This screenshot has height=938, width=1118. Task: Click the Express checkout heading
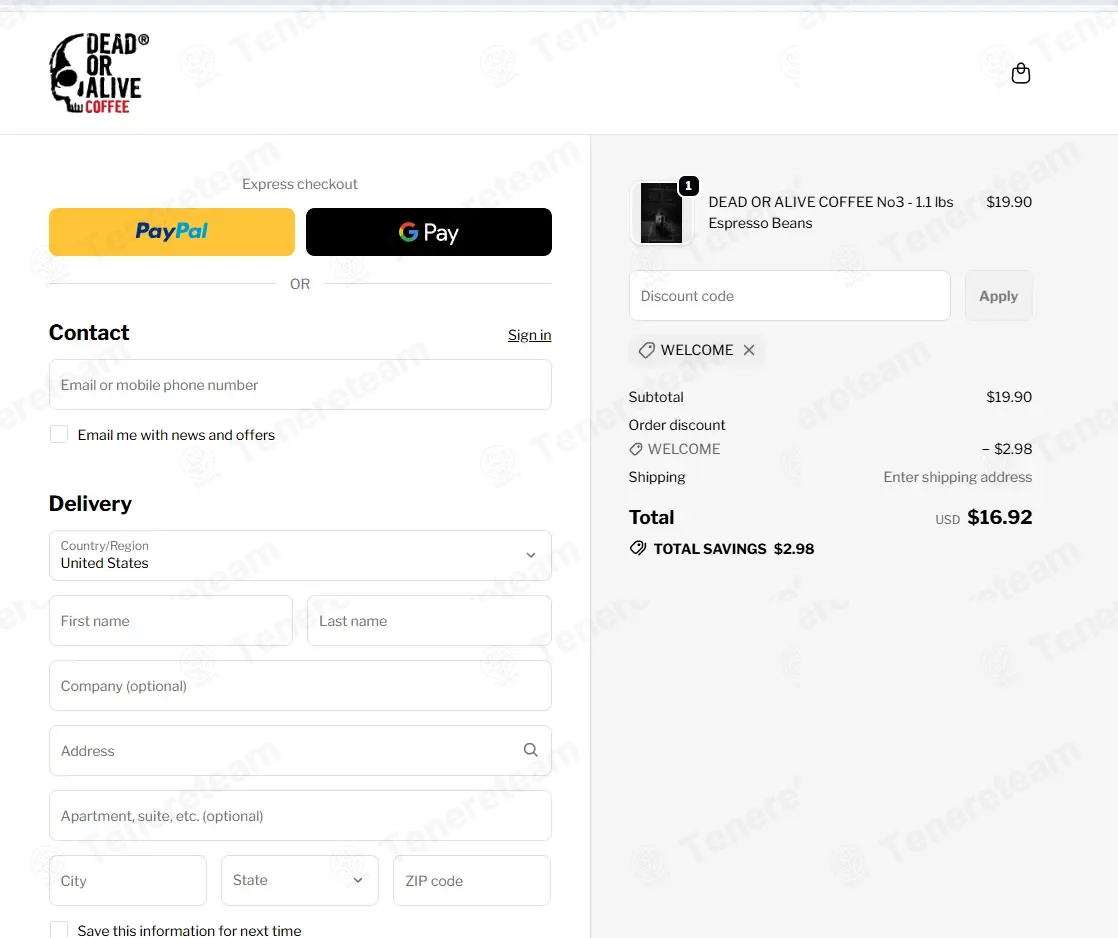click(299, 184)
